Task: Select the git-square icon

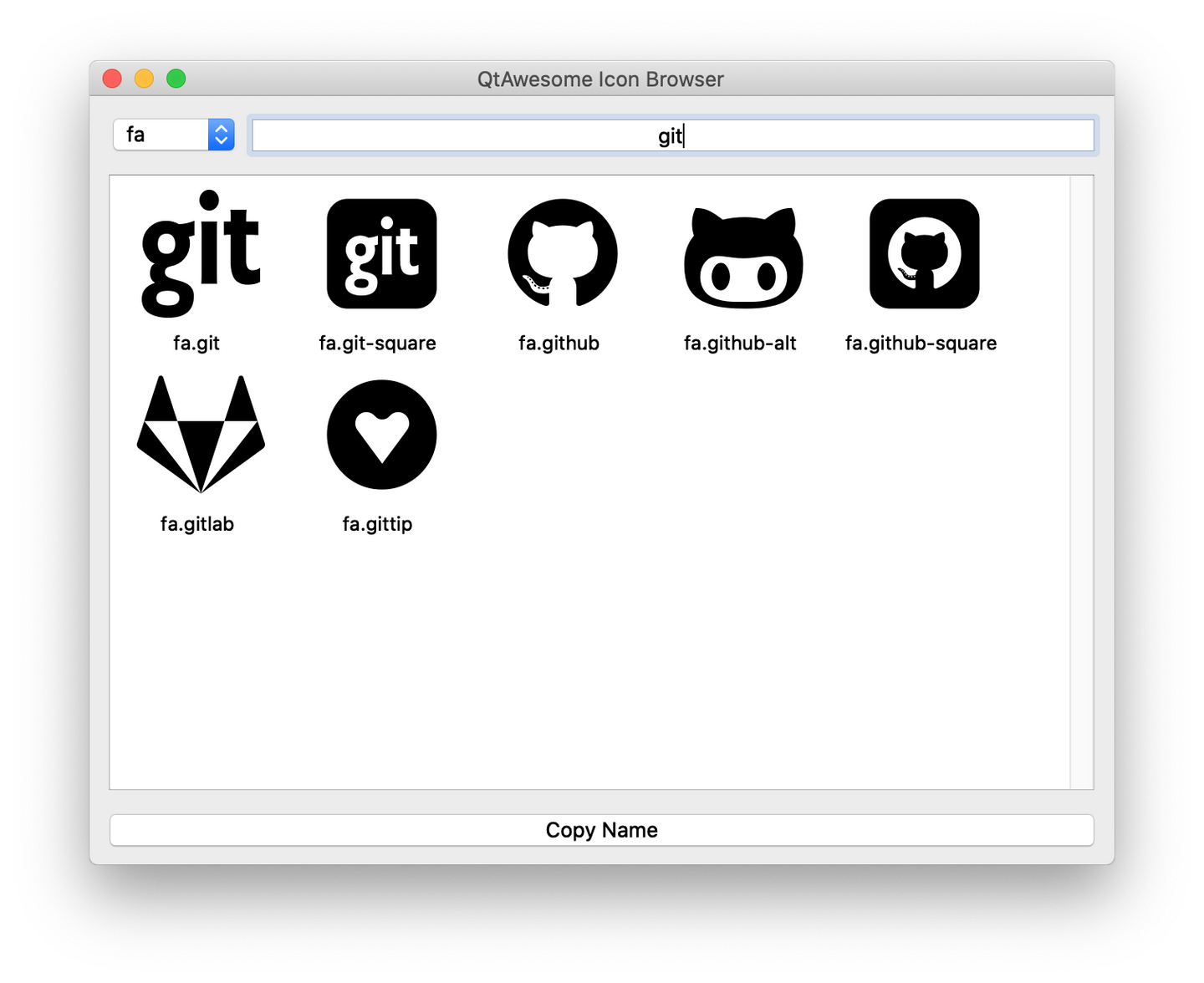Action: click(381, 253)
